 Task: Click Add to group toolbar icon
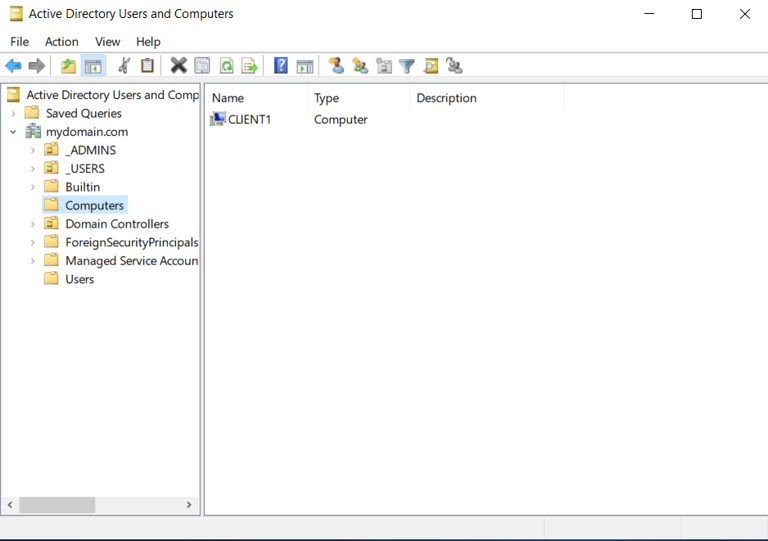[455, 66]
